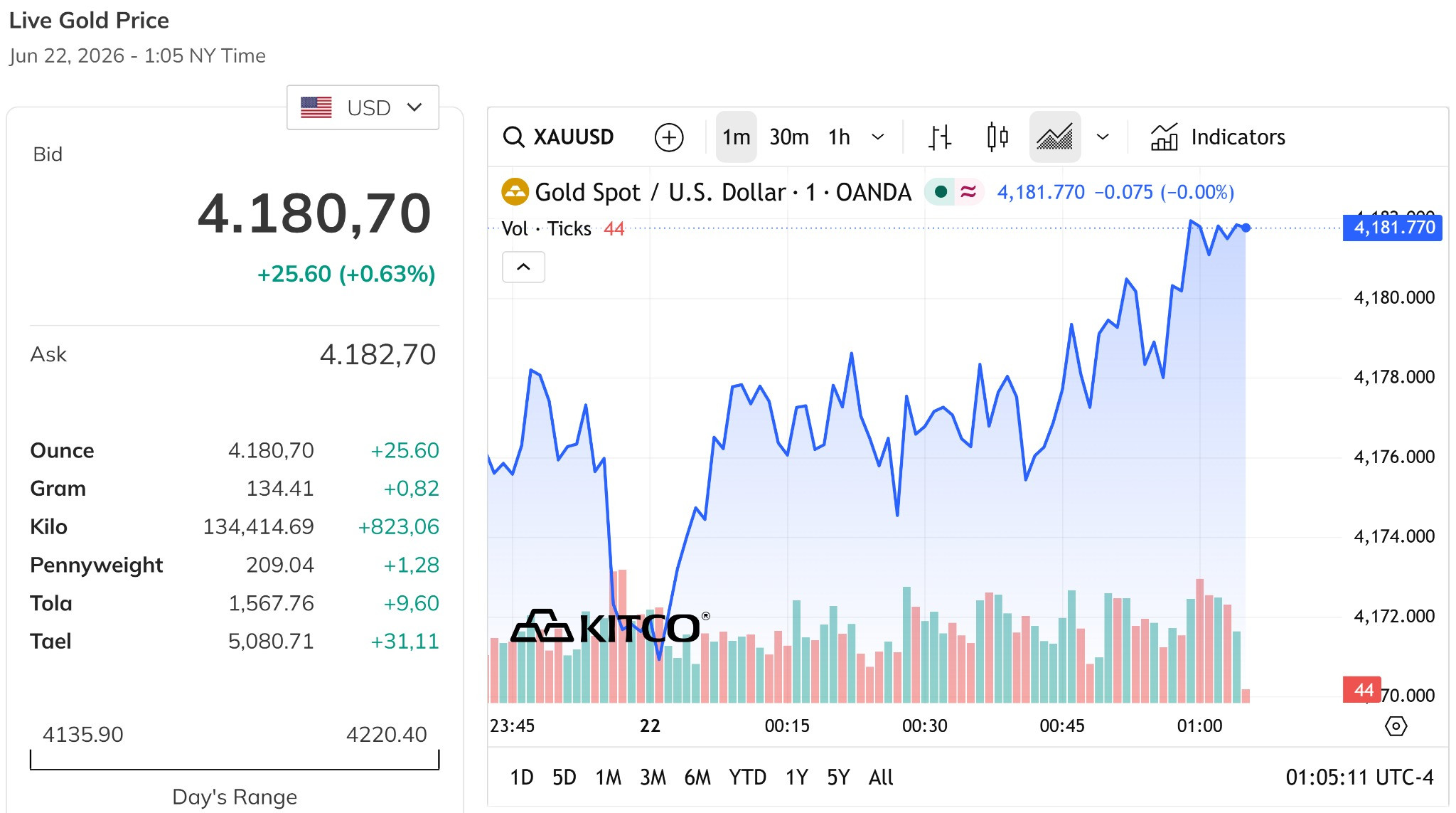
Task: Click the 01:05:11 UTC-4 timezone label
Action: pyautogui.click(x=1359, y=777)
